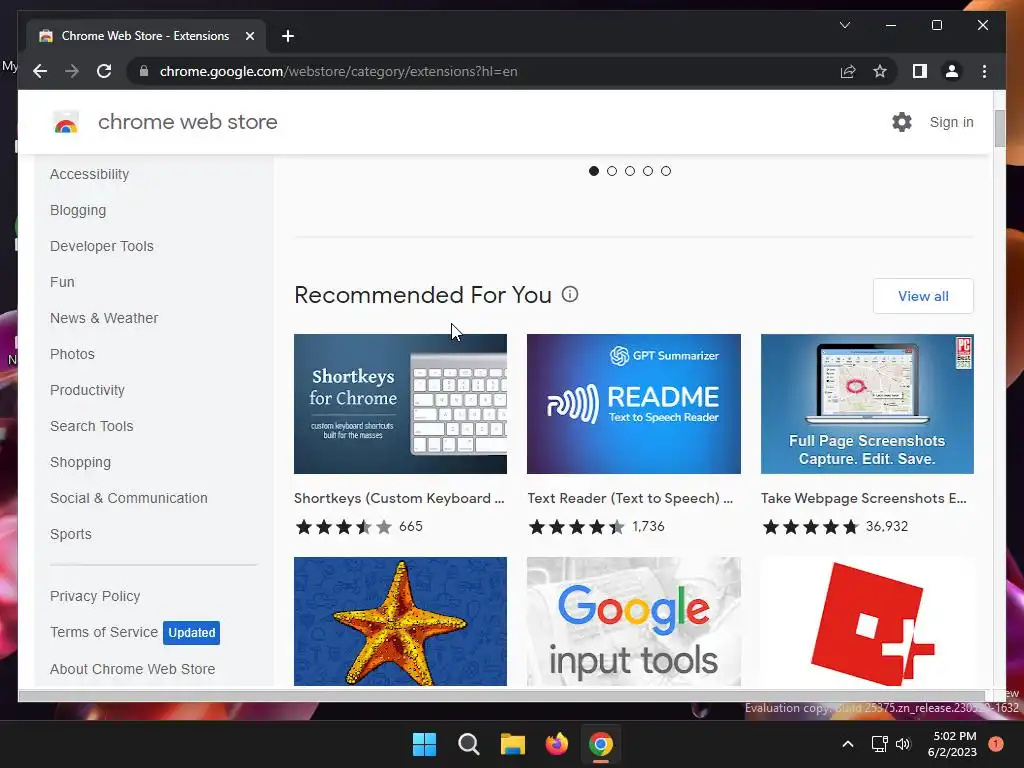1024x768 pixels.
Task: Click the address bar URL
Action: click(x=338, y=71)
